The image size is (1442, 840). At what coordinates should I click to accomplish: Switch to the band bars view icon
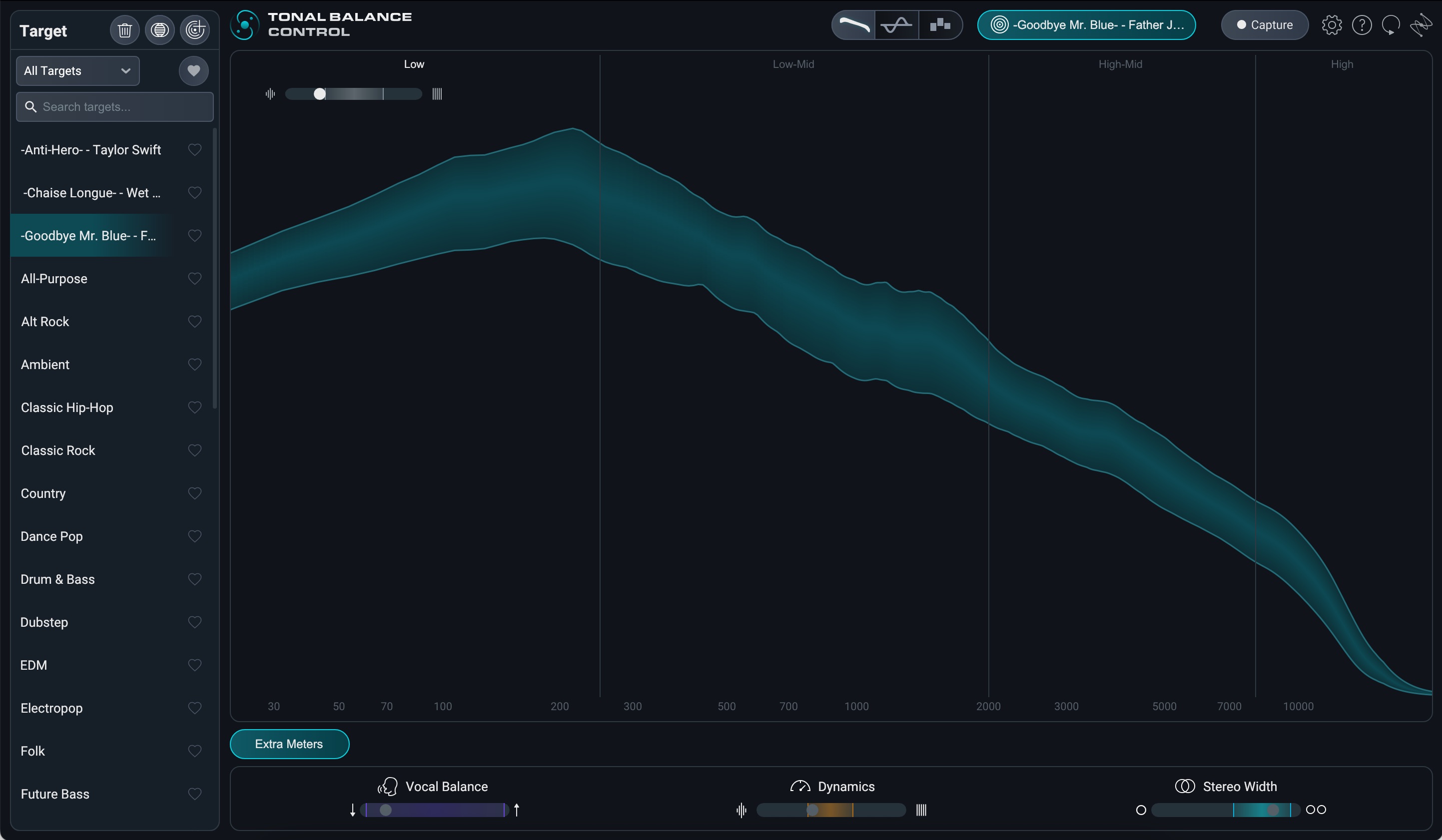pyautogui.click(x=939, y=25)
